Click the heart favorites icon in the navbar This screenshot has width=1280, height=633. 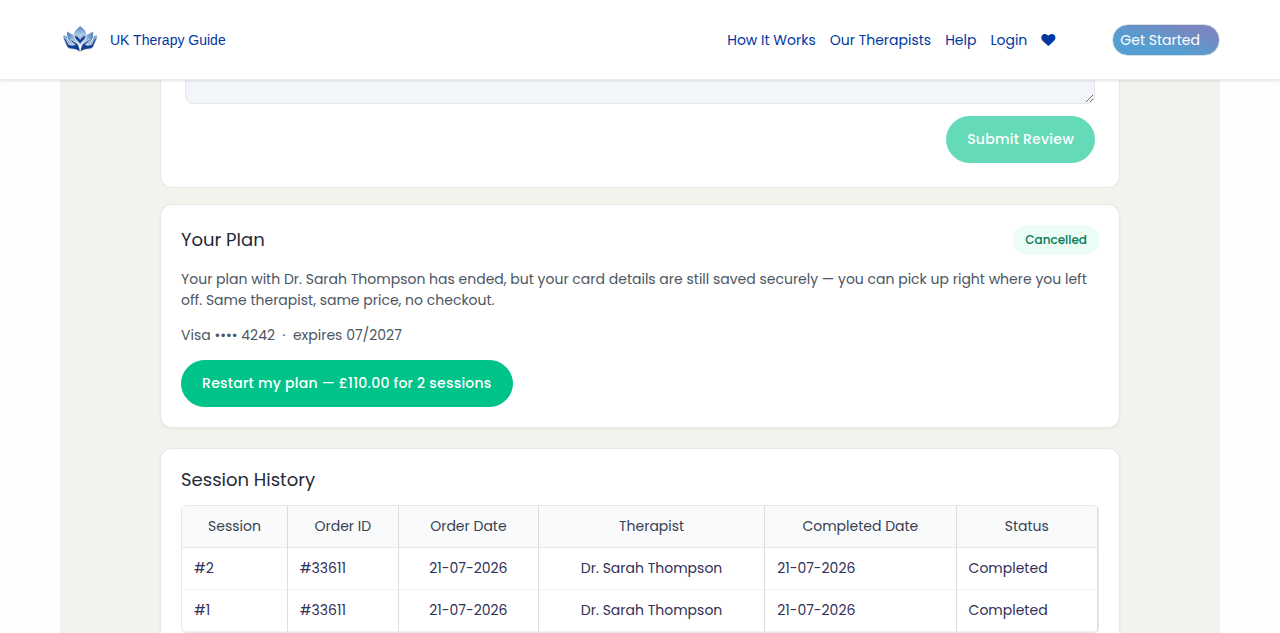tap(1048, 40)
